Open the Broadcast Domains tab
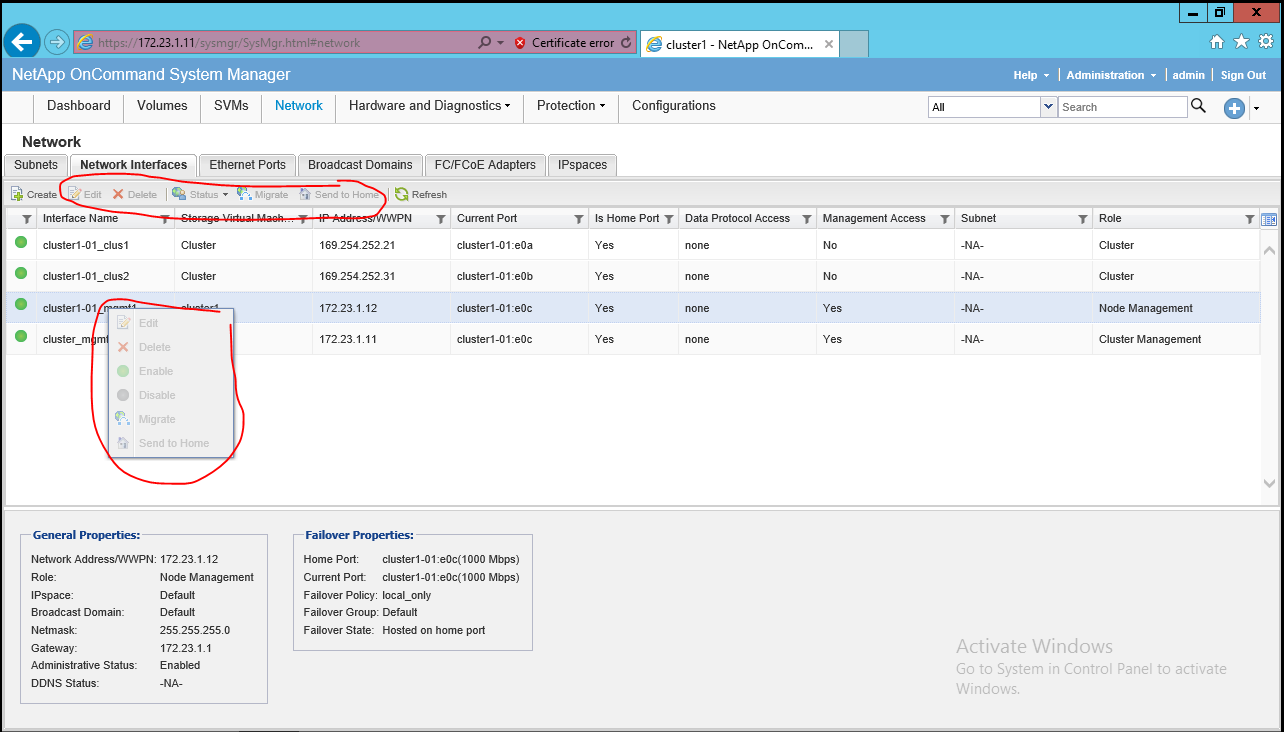This screenshot has width=1284, height=732. tap(360, 165)
